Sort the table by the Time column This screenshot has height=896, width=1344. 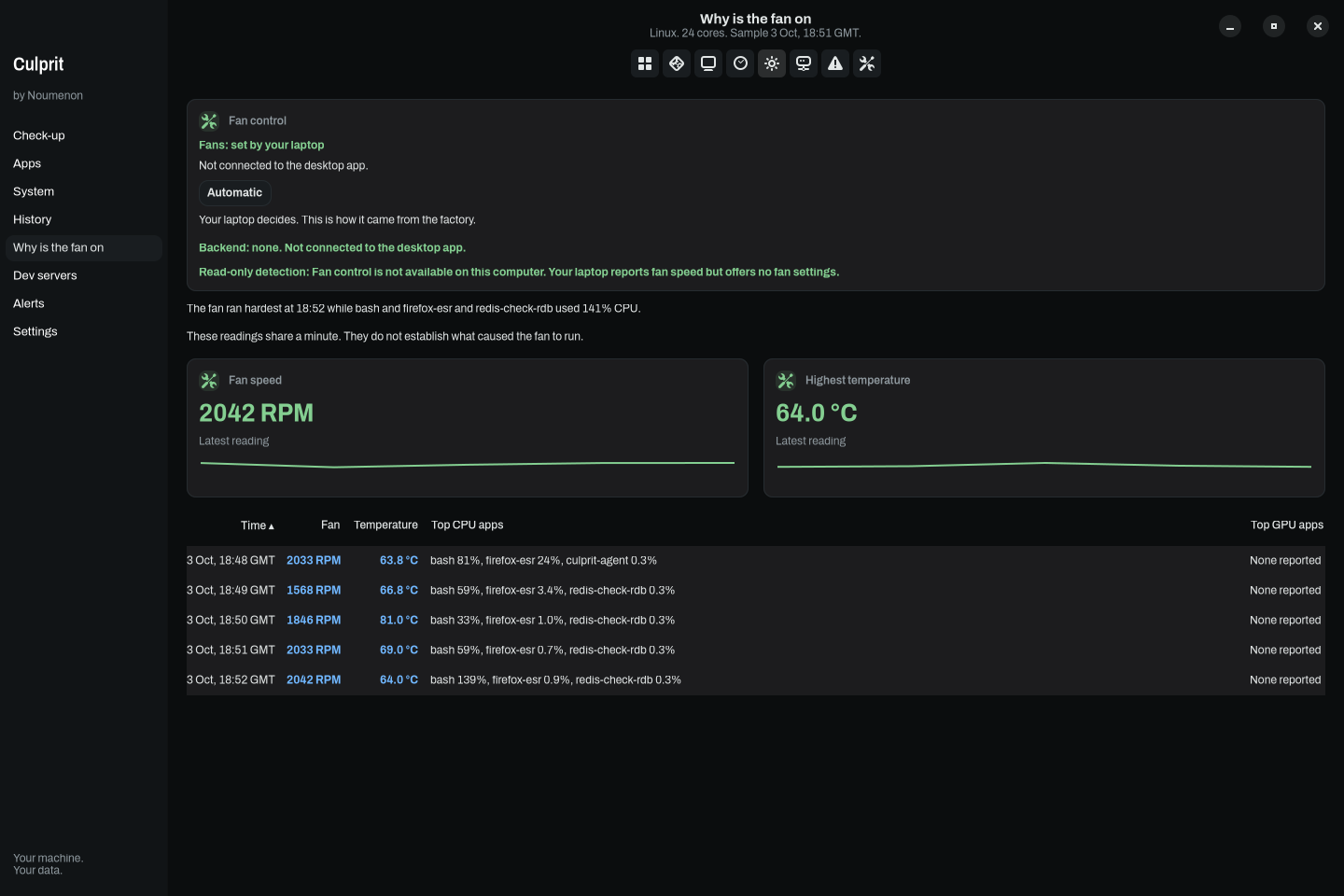(x=258, y=525)
